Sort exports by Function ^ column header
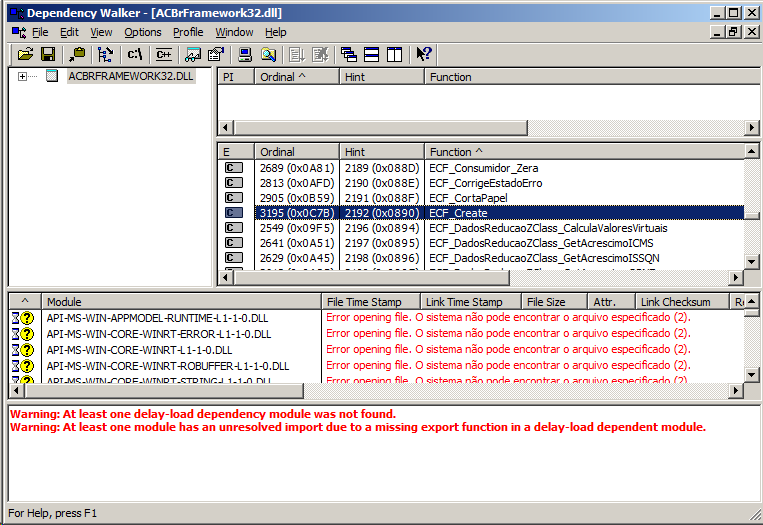 [x=584, y=152]
